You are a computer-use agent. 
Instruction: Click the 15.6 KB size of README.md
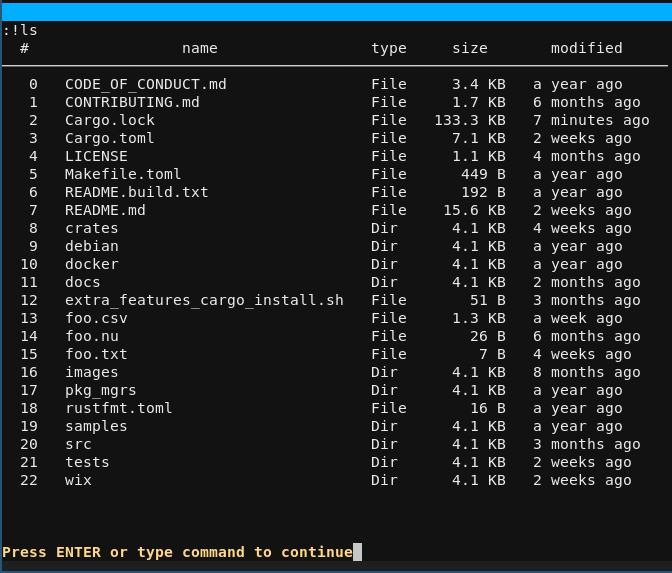(474, 210)
